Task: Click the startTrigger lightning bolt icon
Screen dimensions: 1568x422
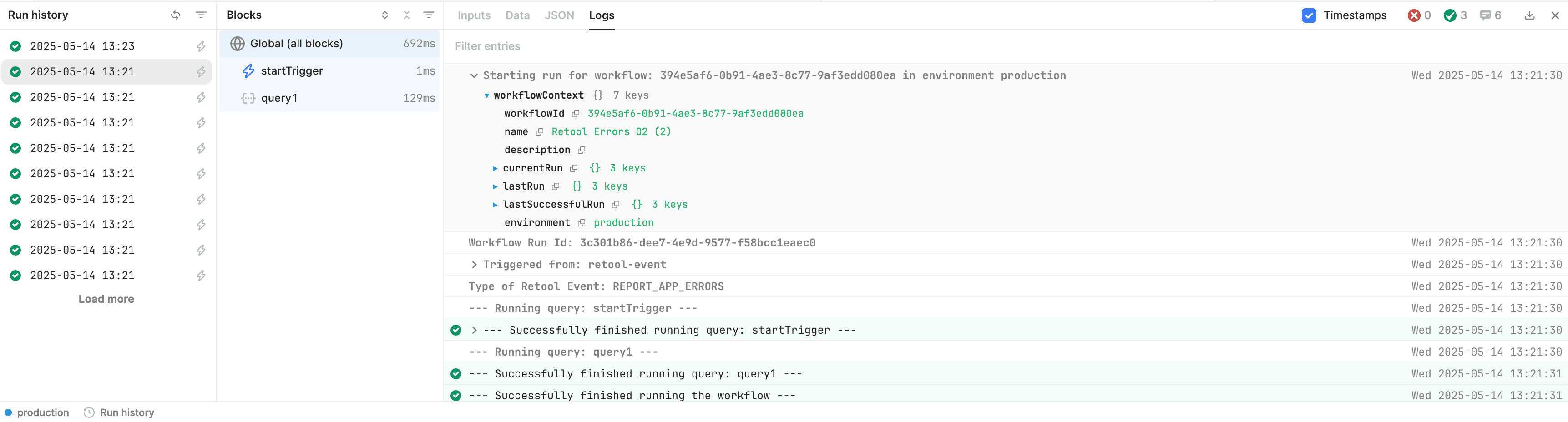Action: click(x=248, y=70)
